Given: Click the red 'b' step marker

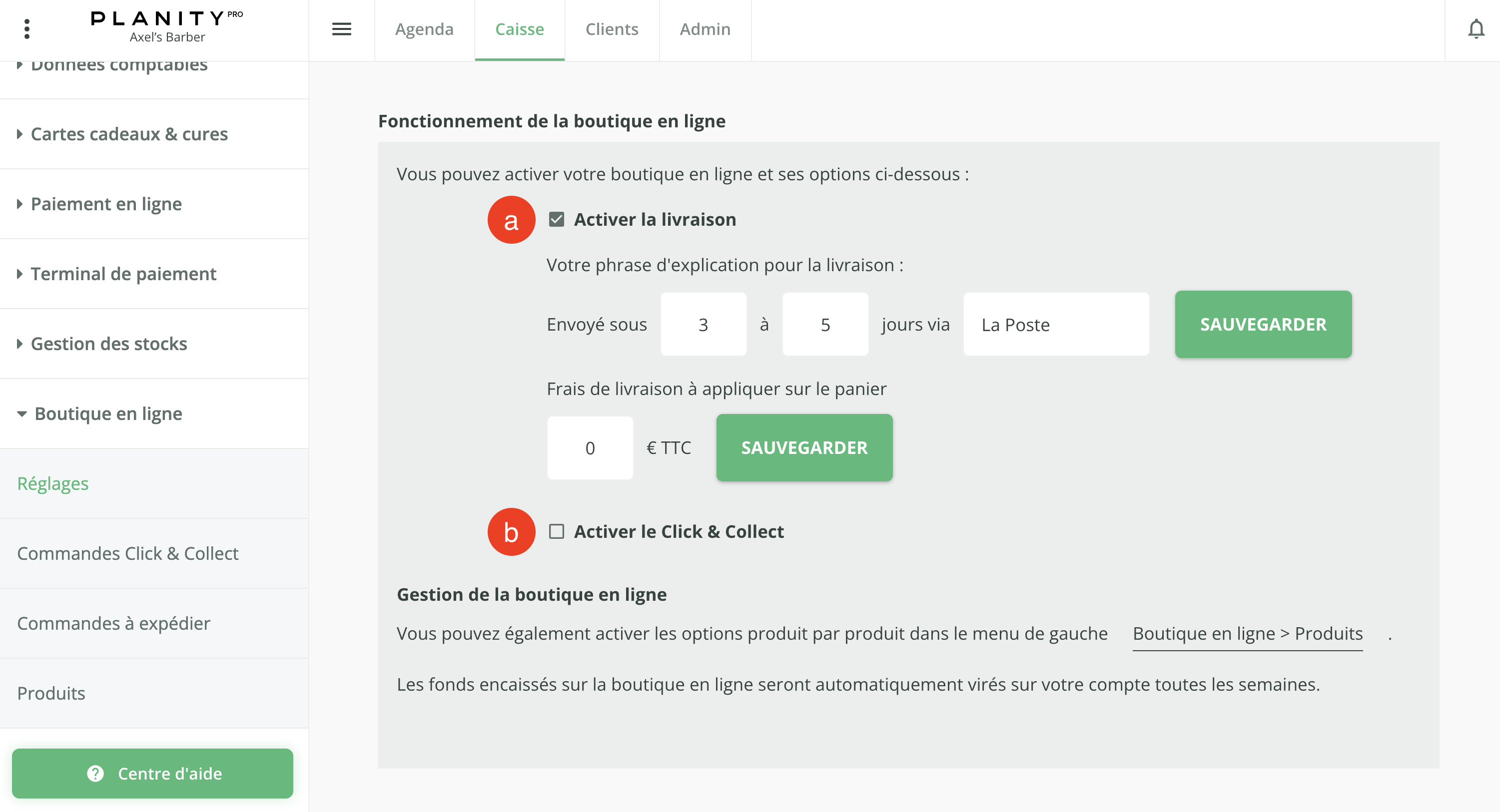Looking at the screenshot, I should (511, 531).
